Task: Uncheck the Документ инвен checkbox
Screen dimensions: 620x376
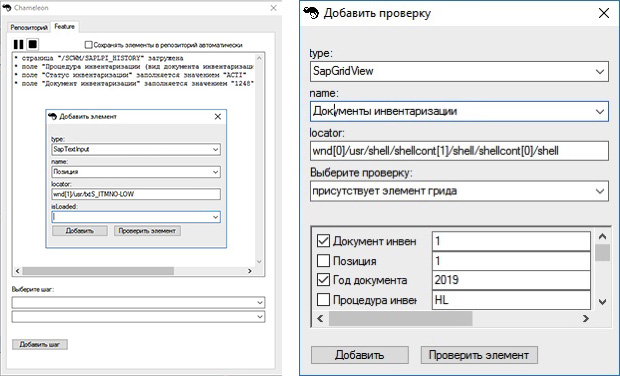Action: 323,240
